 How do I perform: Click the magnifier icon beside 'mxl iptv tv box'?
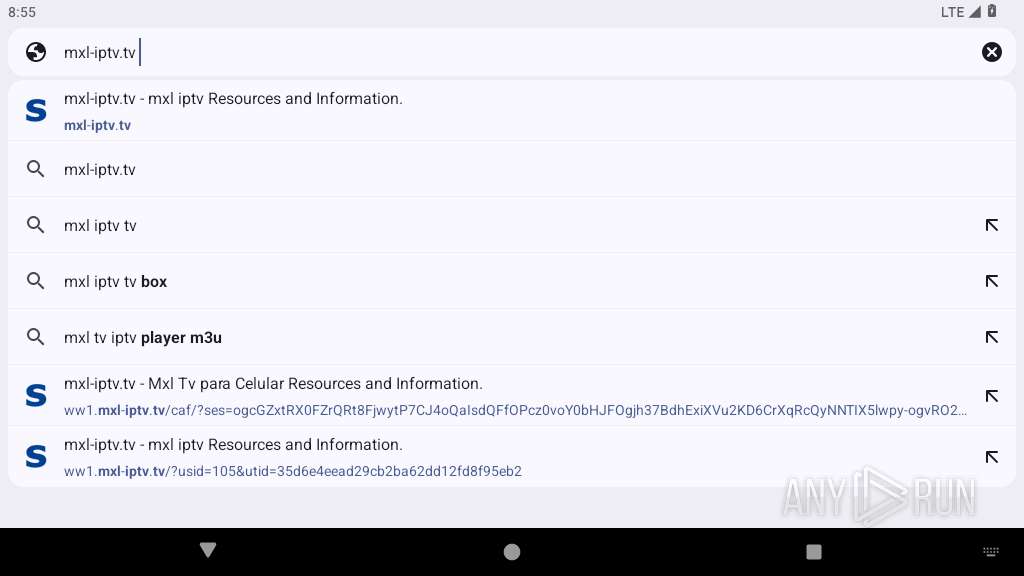point(36,281)
